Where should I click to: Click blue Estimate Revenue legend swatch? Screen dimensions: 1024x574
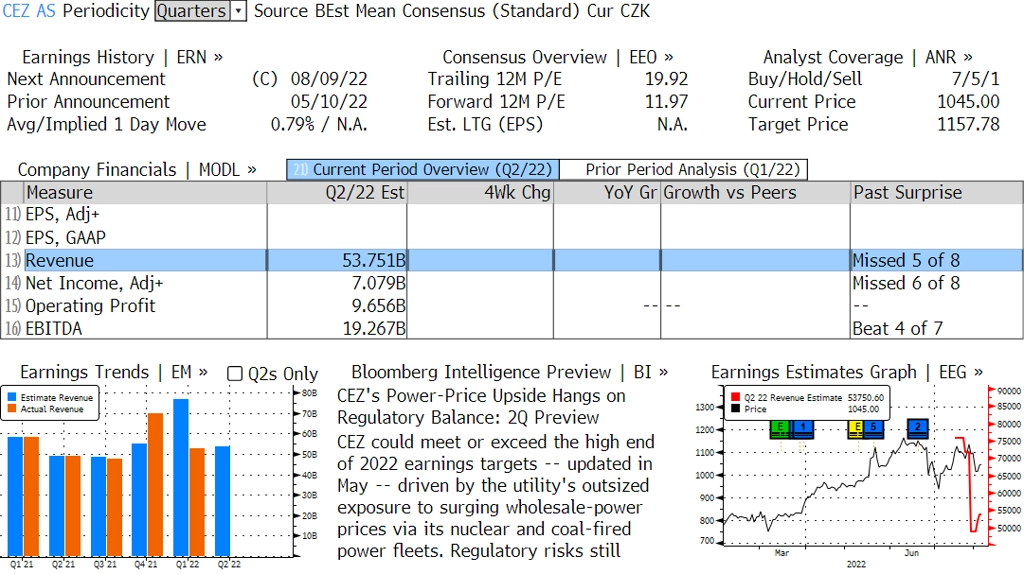coord(12,397)
